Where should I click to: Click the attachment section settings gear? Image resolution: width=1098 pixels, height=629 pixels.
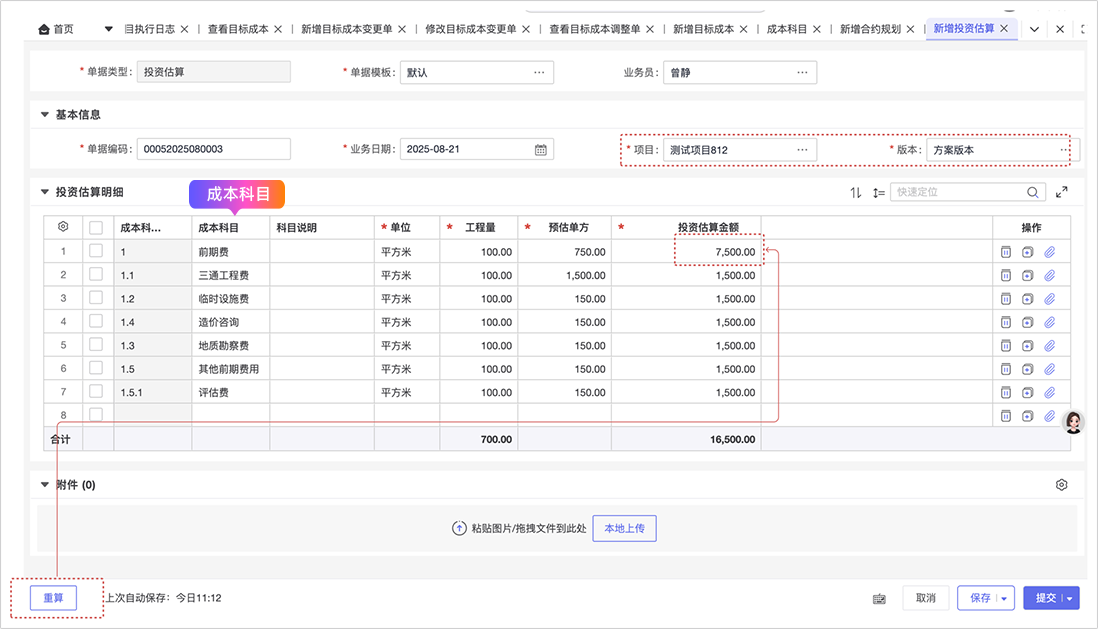click(x=1062, y=485)
